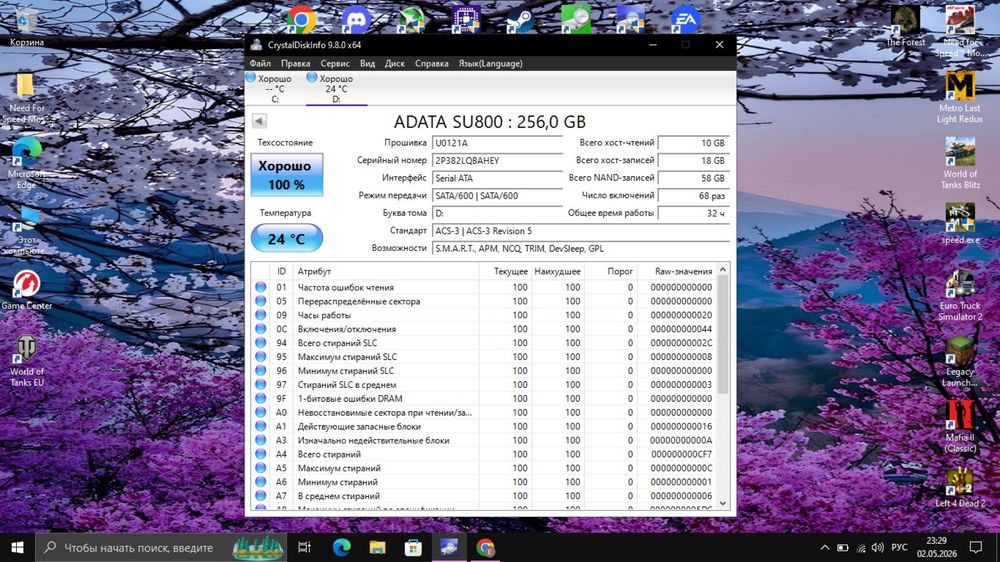Screen dimensions: 1000x562
Task: Open the Файл menu
Action: 260,63
